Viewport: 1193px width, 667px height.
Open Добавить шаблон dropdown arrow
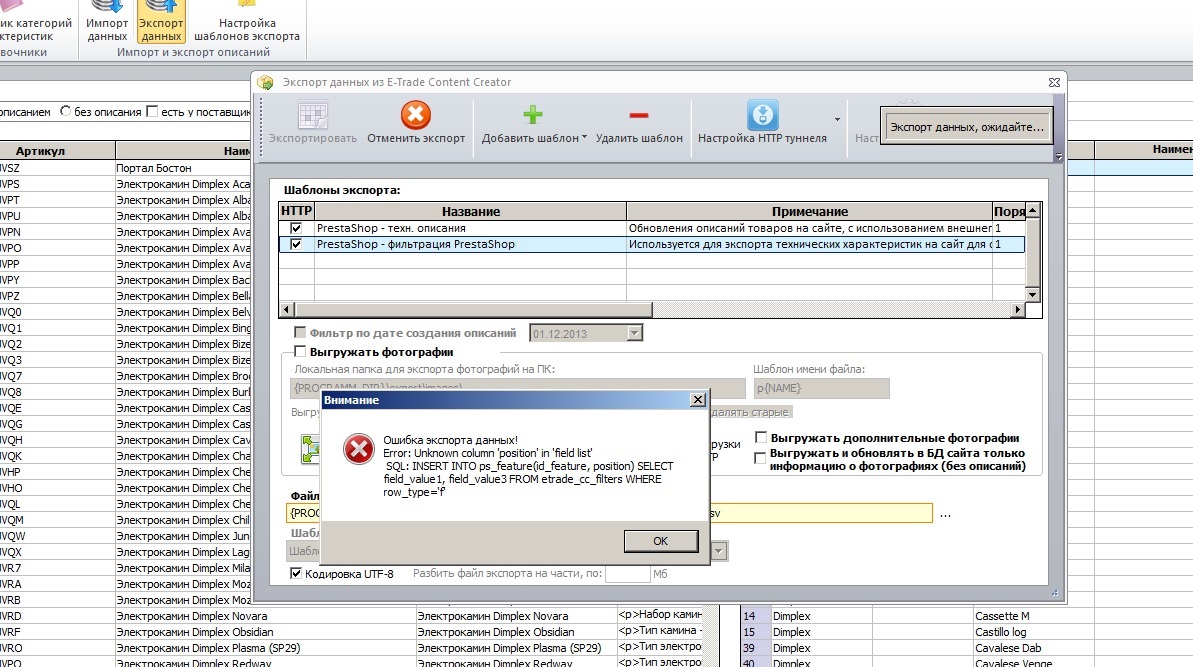tap(584, 138)
